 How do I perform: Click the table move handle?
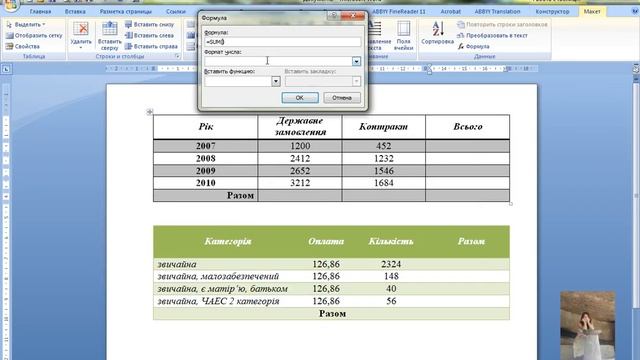pos(150,111)
